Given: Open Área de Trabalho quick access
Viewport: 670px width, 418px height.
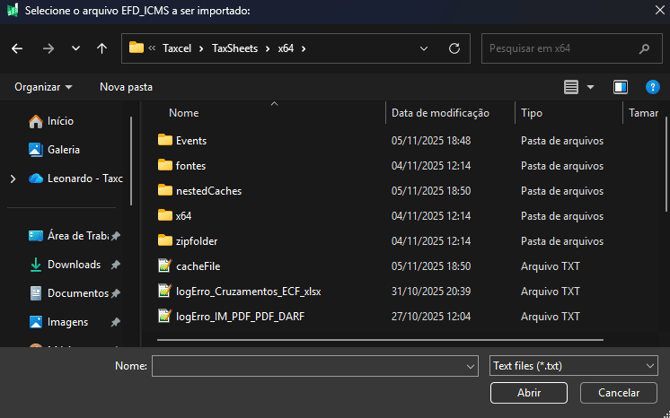Looking at the screenshot, I should click(x=68, y=236).
